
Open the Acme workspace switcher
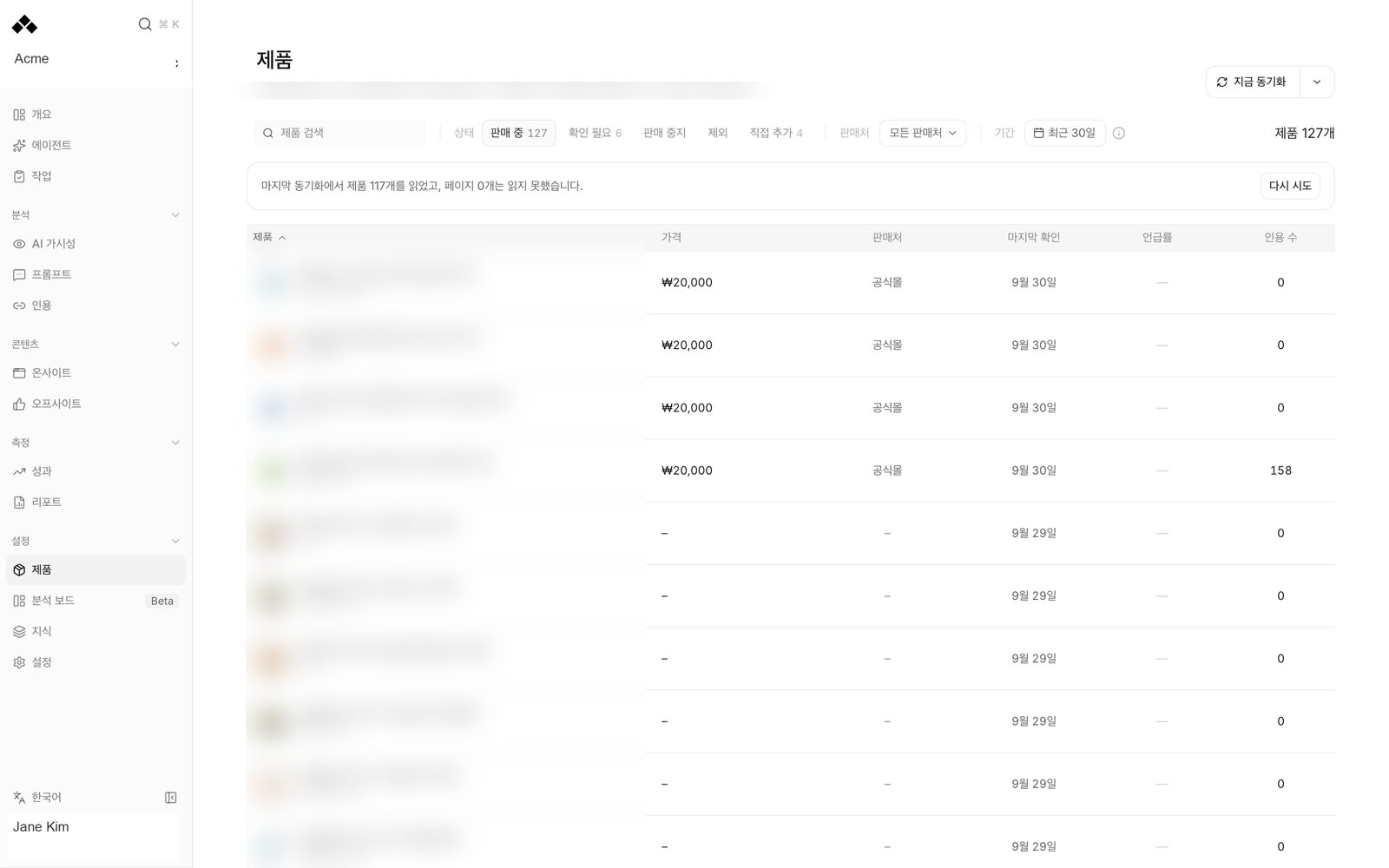click(x=95, y=60)
